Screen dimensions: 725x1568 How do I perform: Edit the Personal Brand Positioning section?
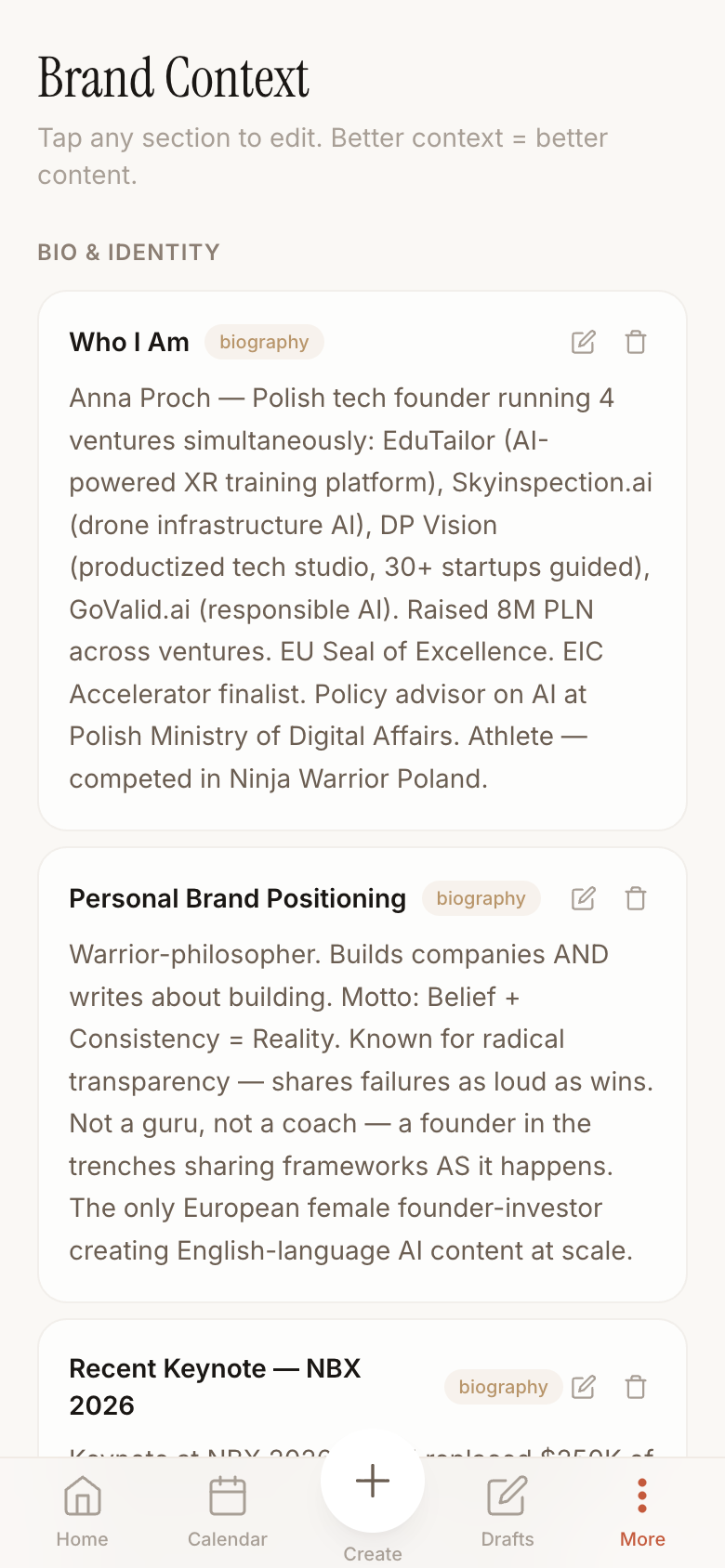(x=584, y=897)
